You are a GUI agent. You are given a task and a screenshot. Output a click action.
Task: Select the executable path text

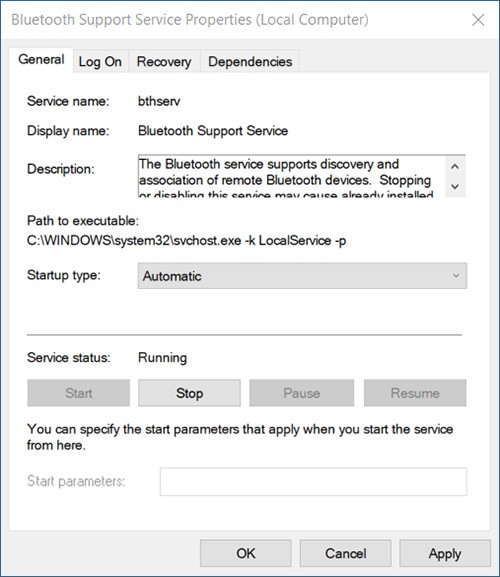(187, 241)
